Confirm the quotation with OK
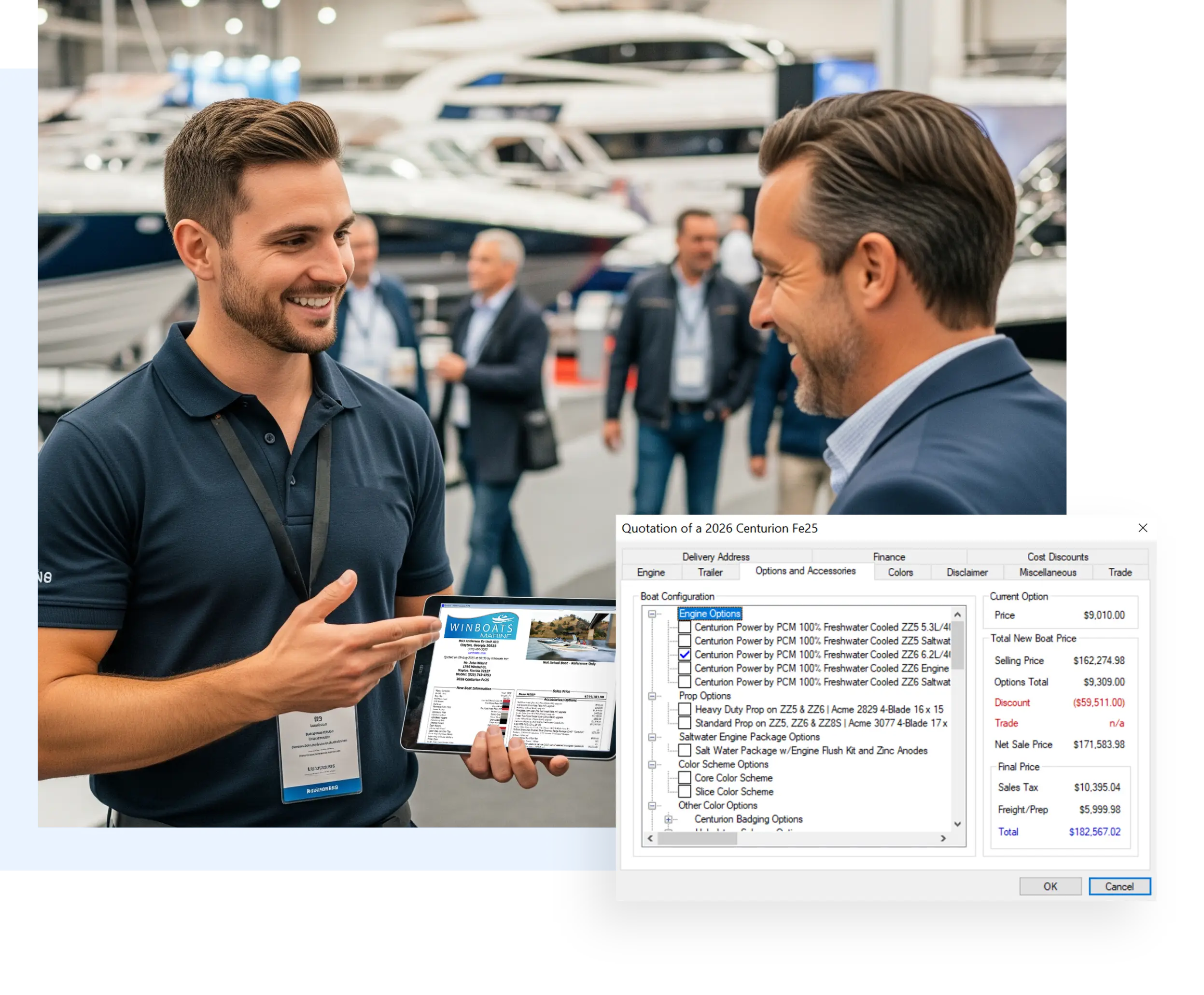1204x995 pixels. (x=1050, y=886)
